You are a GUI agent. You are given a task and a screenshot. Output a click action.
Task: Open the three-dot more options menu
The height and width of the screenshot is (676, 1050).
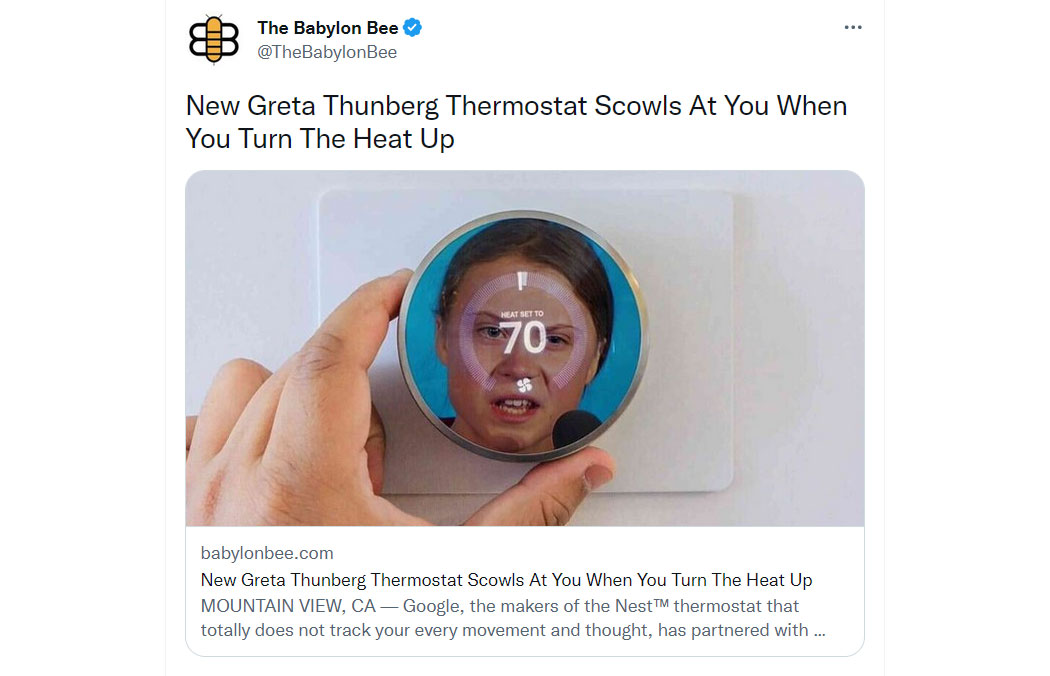pos(852,27)
